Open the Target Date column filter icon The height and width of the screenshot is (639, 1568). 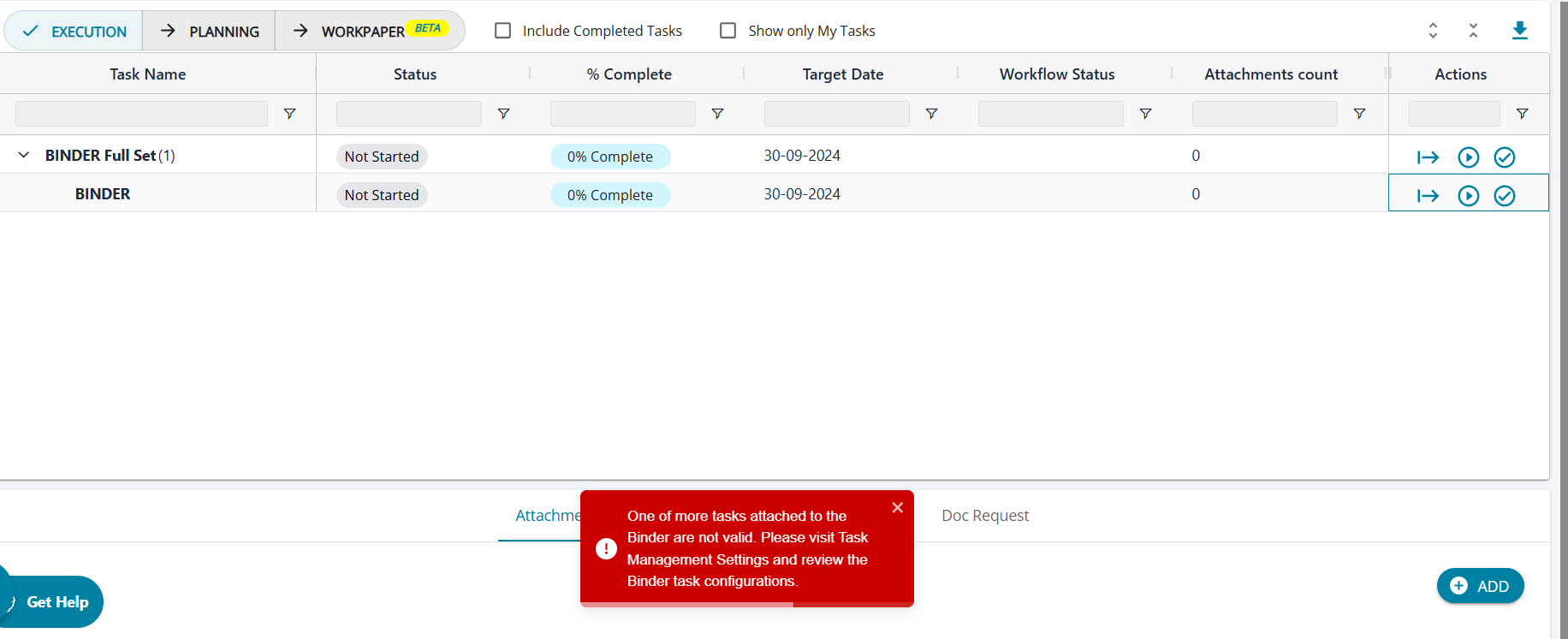931,114
